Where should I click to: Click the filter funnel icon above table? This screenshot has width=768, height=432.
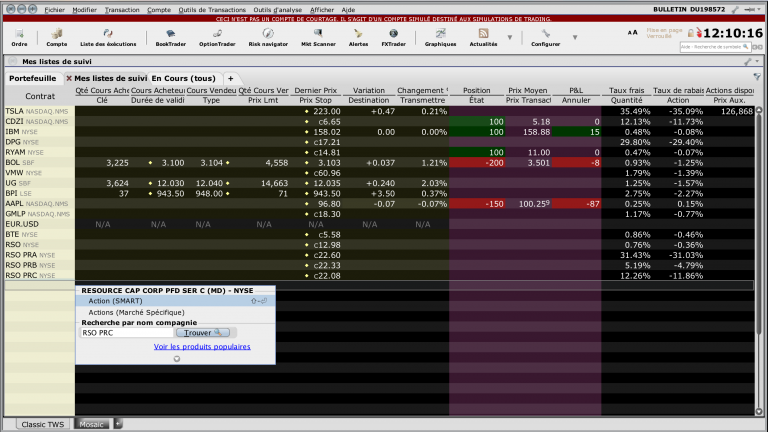click(757, 76)
